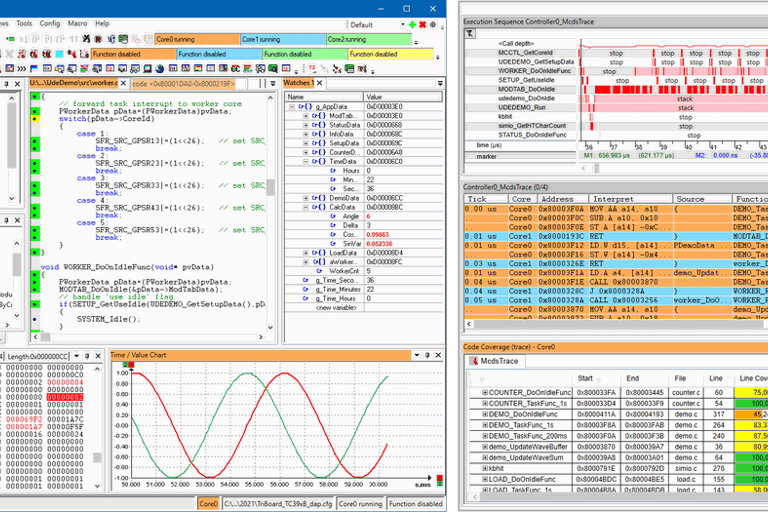Open the Macro menu

(x=79, y=23)
